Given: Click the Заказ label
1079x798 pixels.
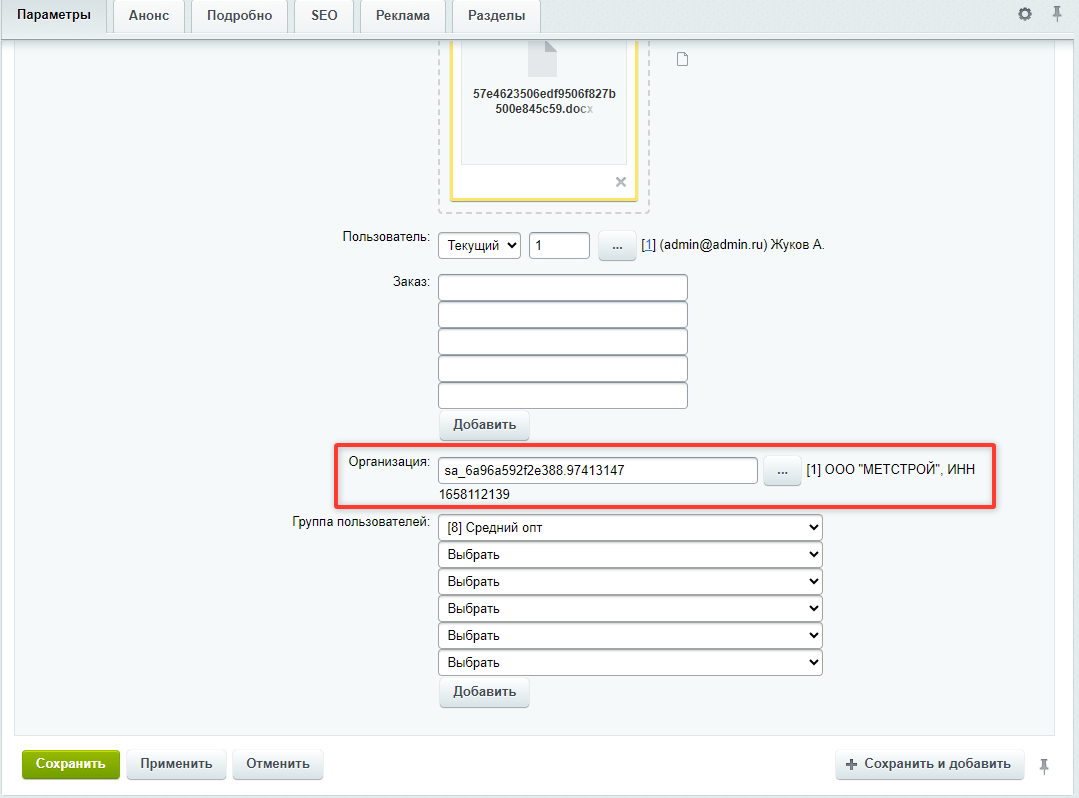Looking at the screenshot, I should 411,281.
